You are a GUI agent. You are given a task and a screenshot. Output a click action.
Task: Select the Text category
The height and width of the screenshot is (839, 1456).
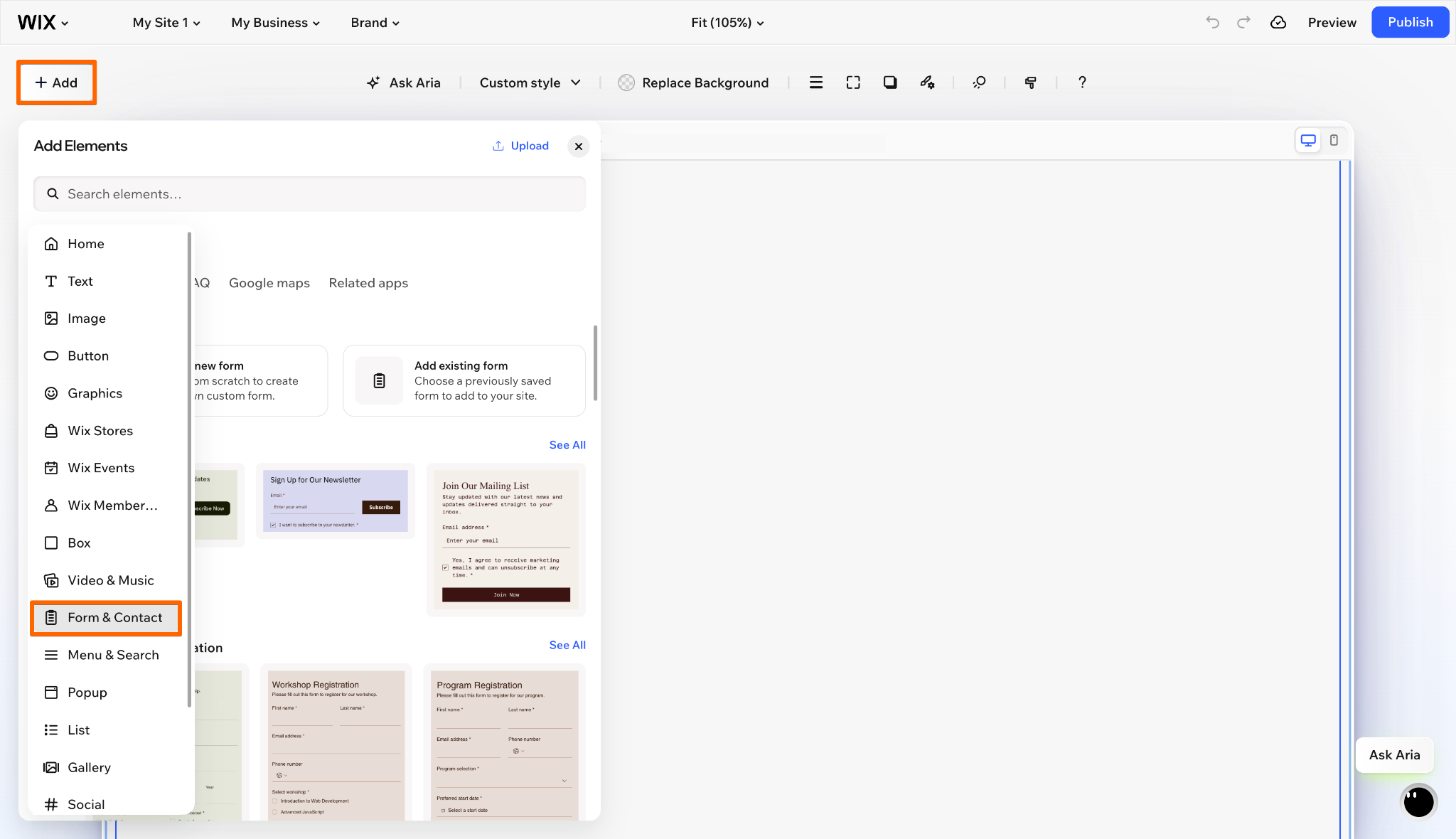coord(107,282)
